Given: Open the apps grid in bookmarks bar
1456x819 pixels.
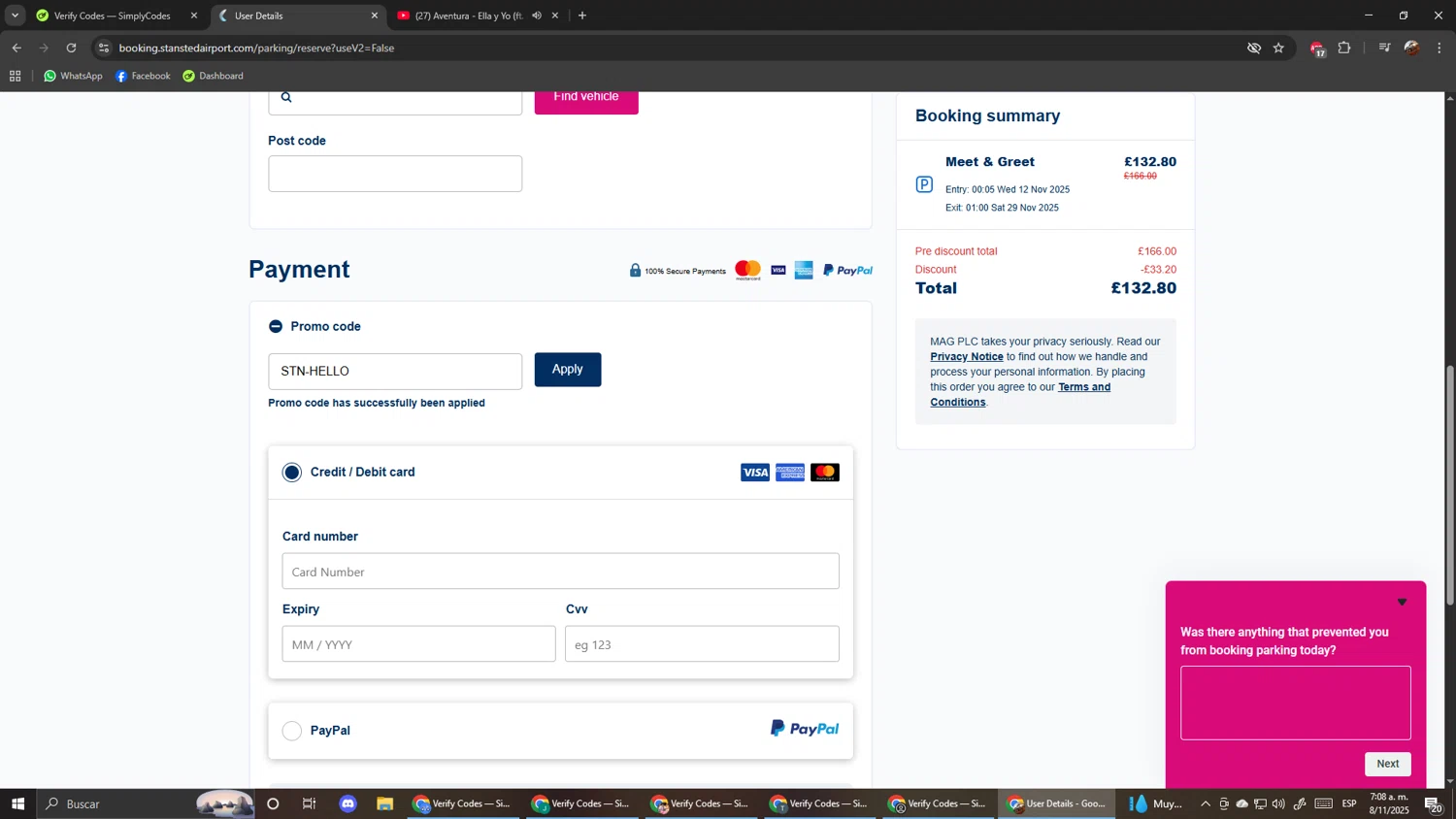Looking at the screenshot, I should [15, 76].
